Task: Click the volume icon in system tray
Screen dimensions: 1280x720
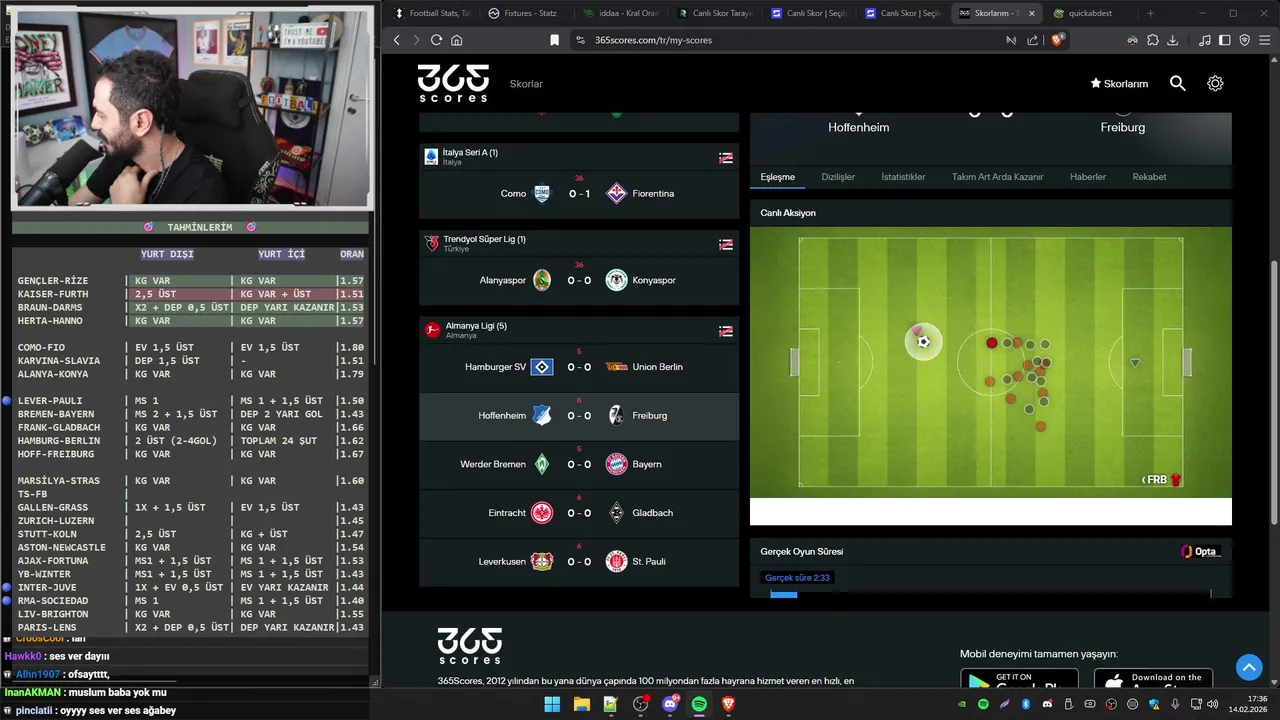Action: tap(1213, 704)
